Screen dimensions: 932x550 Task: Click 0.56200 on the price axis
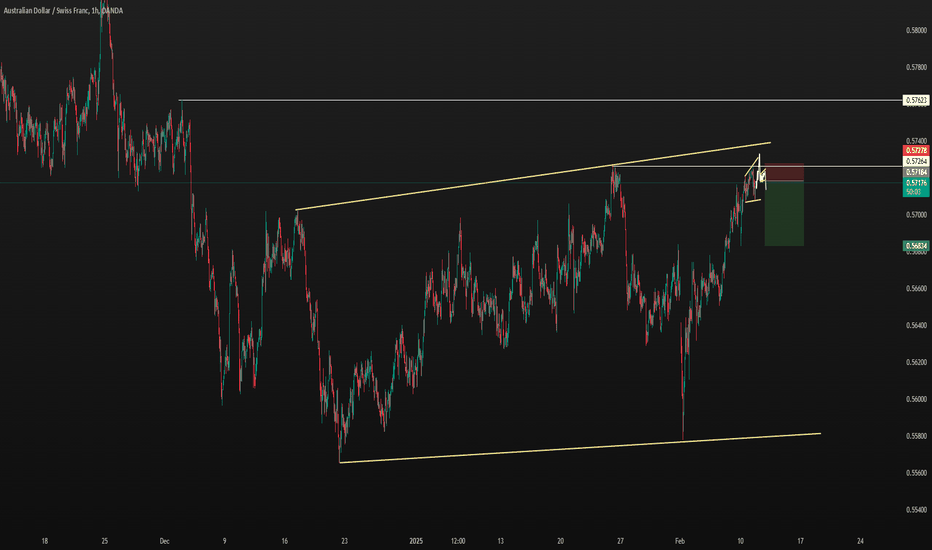click(x=916, y=362)
